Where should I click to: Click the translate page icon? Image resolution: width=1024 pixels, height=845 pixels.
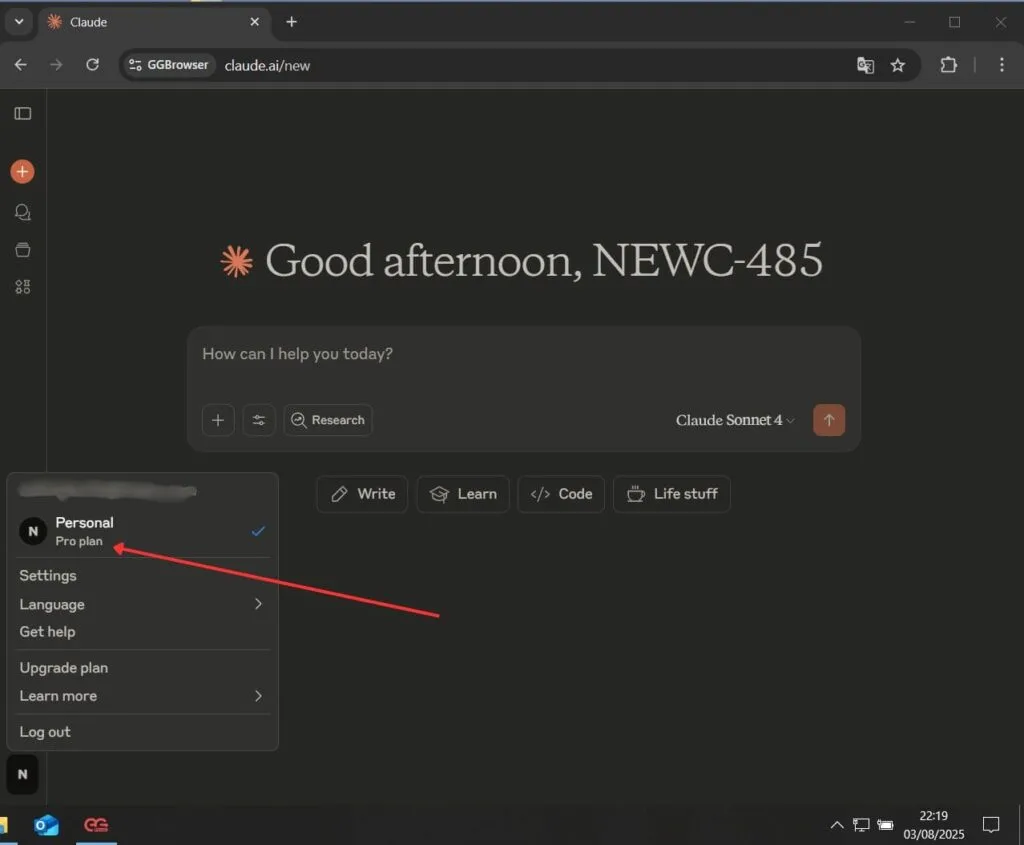[865, 65]
